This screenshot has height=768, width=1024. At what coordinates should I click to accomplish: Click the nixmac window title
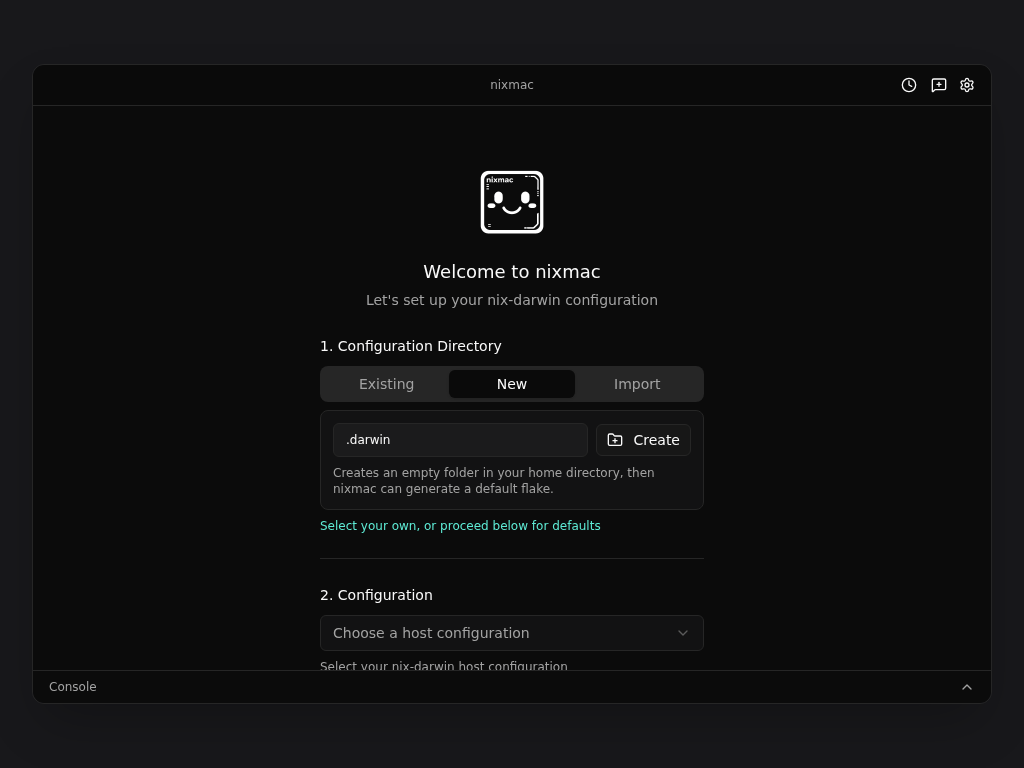(x=512, y=85)
